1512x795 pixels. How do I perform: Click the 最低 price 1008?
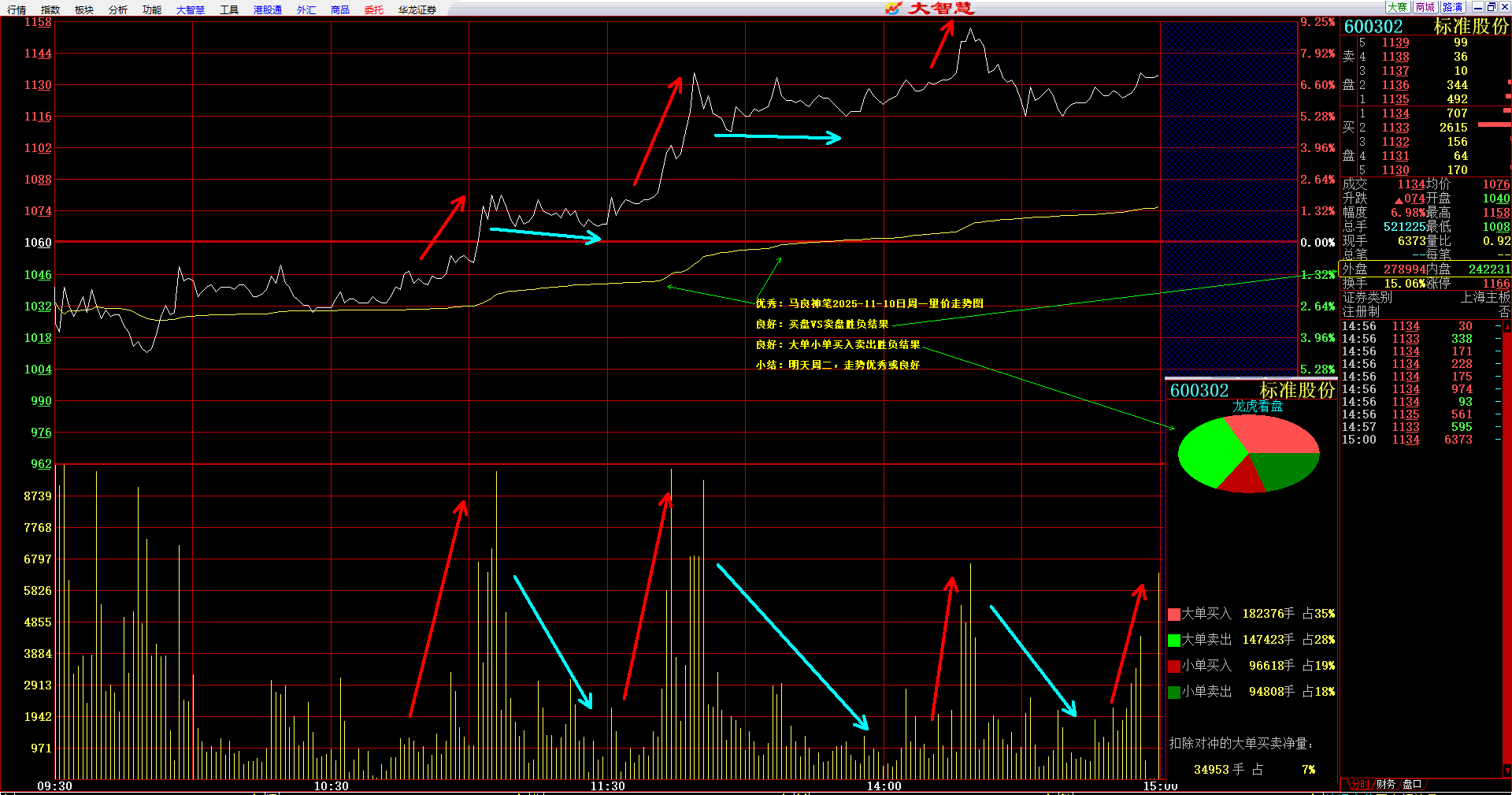[x=1496, y=227]
